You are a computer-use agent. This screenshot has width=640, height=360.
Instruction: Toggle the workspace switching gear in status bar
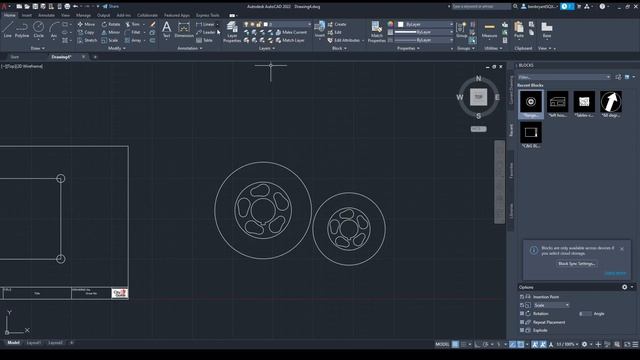point(584,344)
